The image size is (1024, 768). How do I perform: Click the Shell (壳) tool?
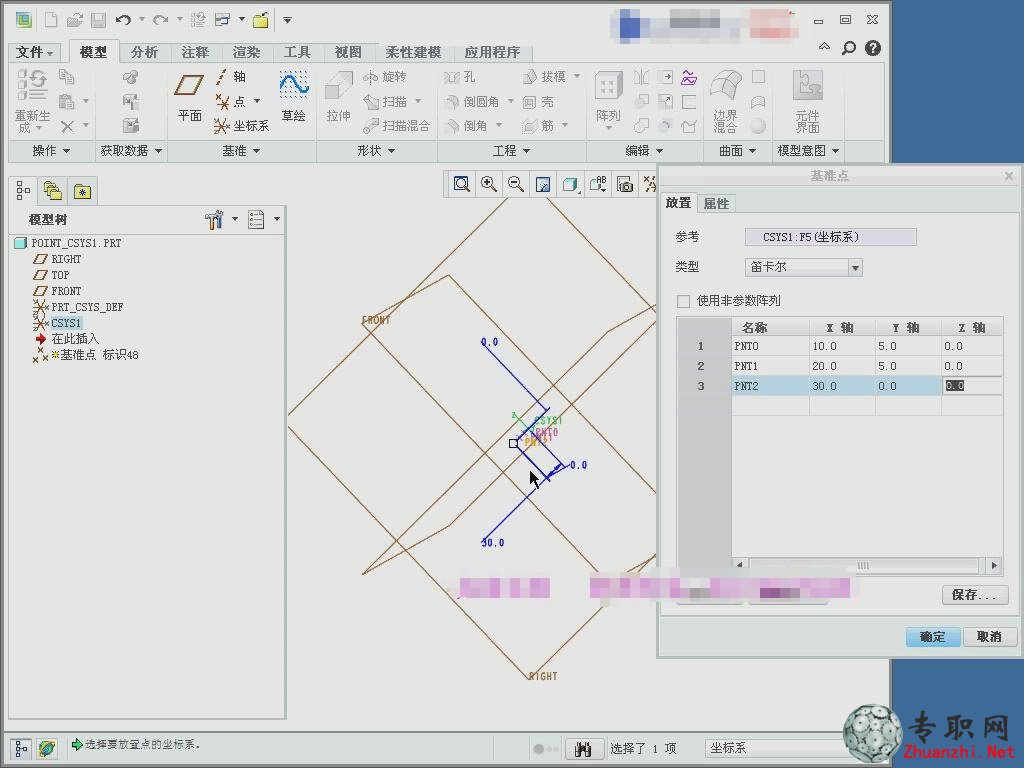[x=539, y=101]
